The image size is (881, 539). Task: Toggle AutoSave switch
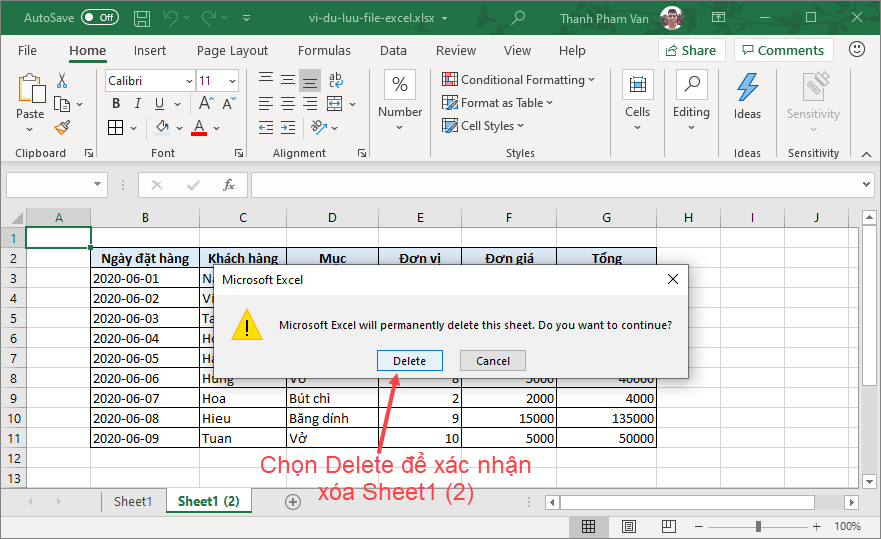99,17
